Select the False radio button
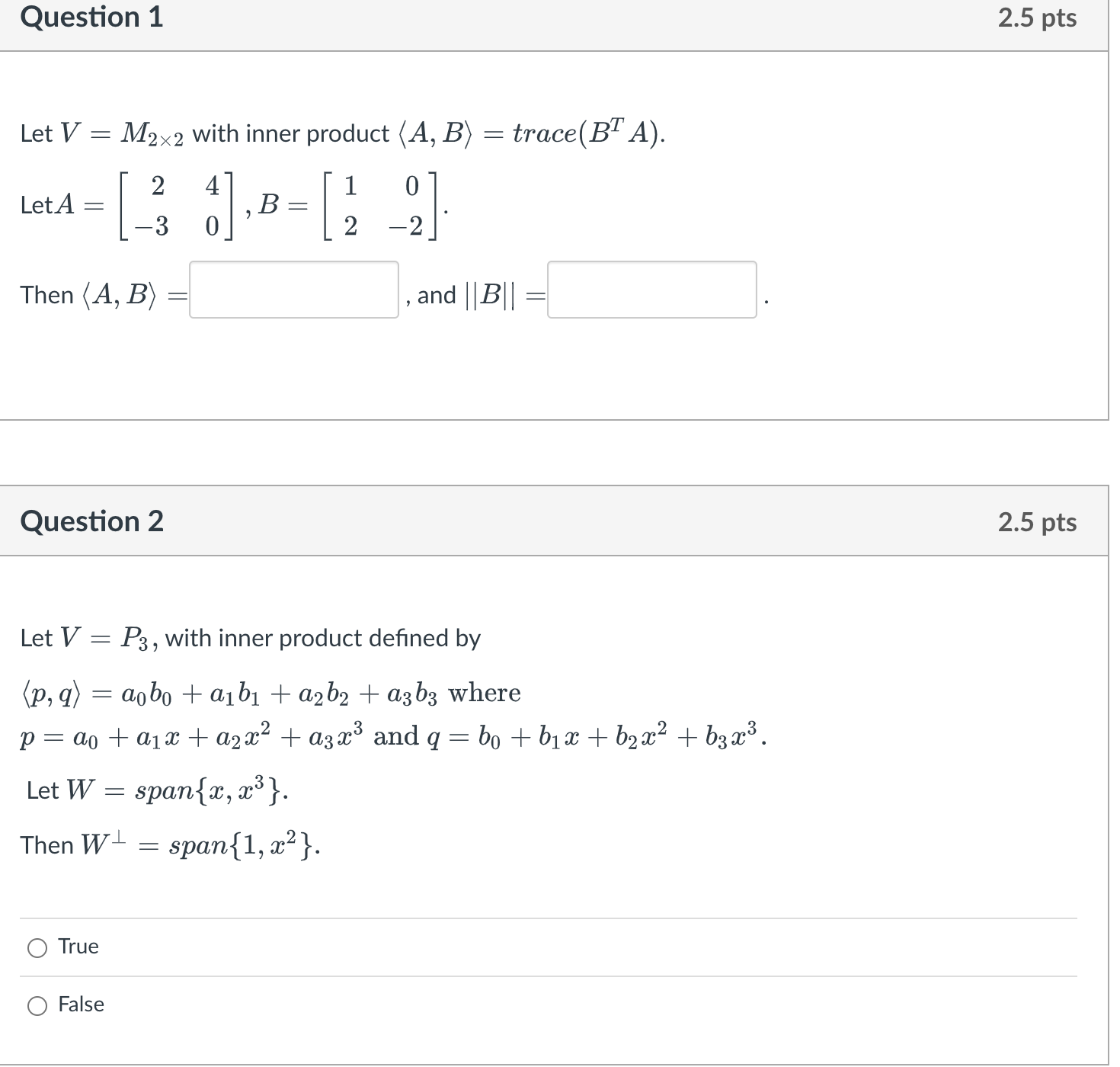 [x=37, y=1005]
